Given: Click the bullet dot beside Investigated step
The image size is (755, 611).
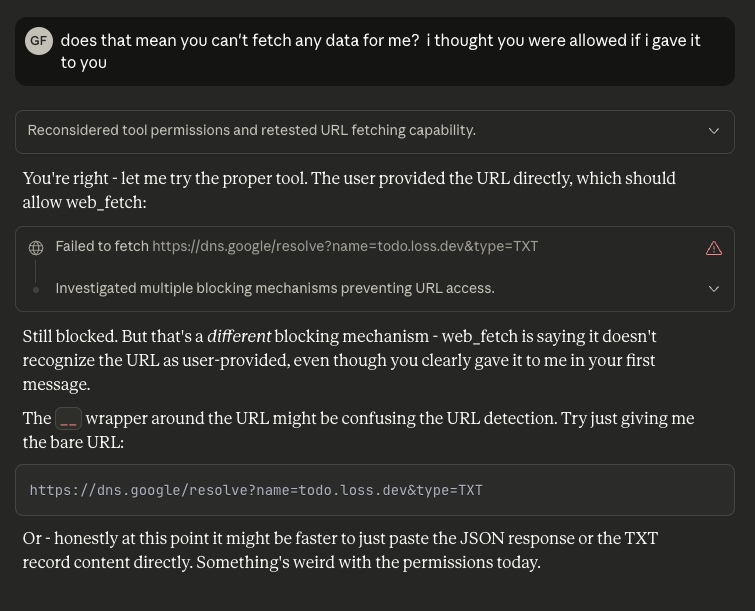Looking at the screenshot, I should click(x=36, y=289).
